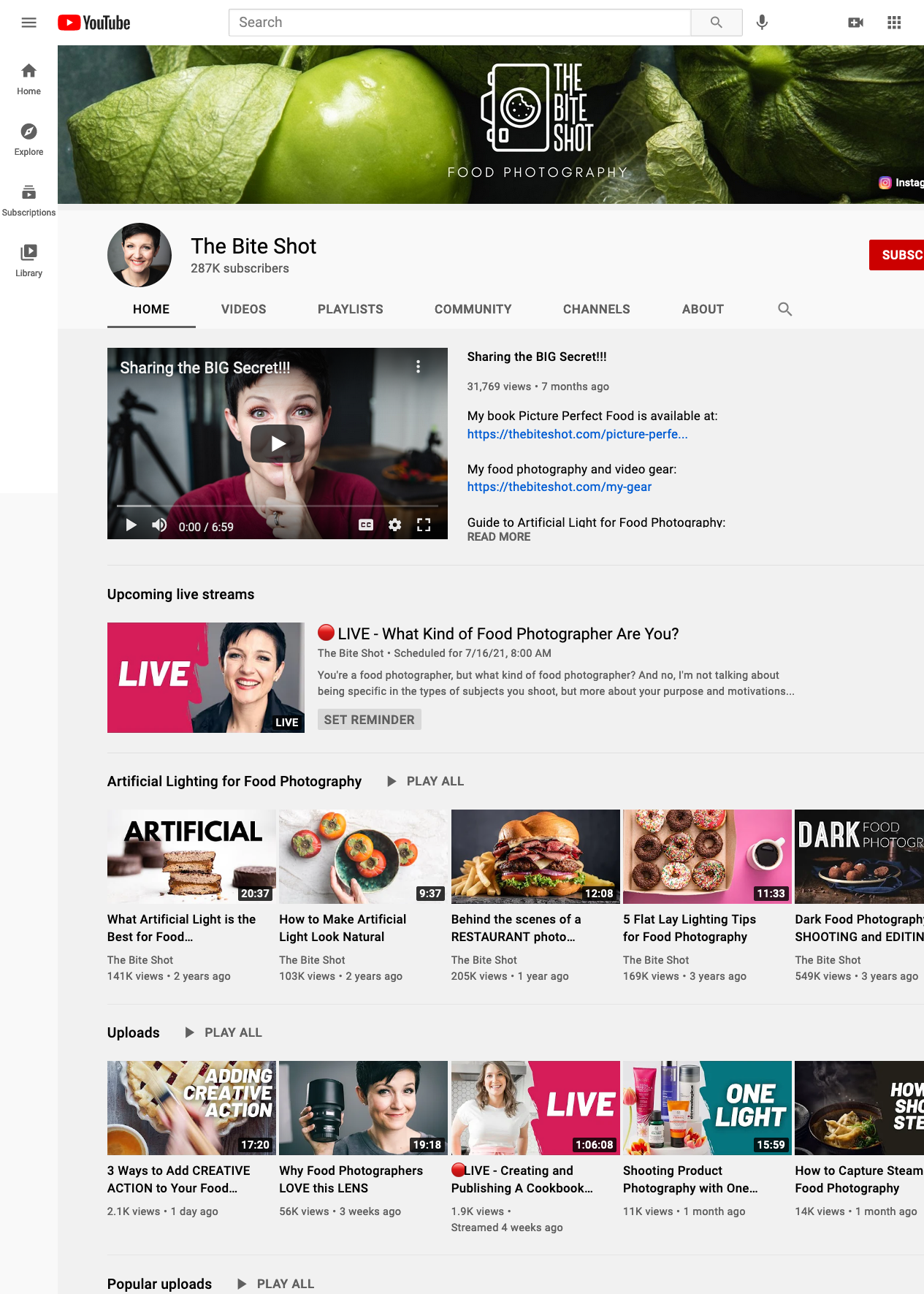Click The Bite Shot channel avatar
Screen dimensions: 924x1294
pyautogui.click(x=140, y=255)
